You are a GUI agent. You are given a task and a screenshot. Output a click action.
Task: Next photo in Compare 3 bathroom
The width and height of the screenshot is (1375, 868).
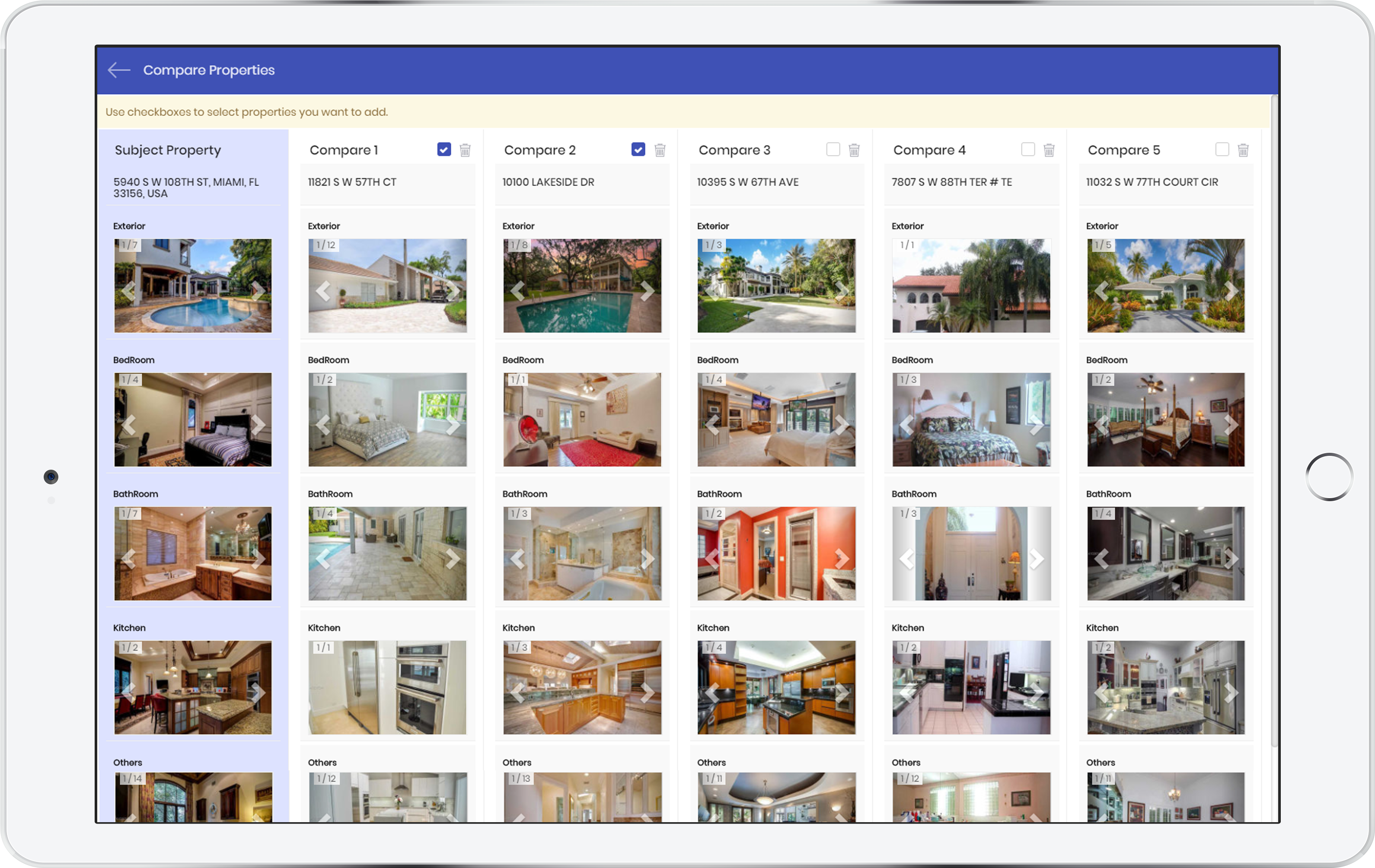(842, 559)
